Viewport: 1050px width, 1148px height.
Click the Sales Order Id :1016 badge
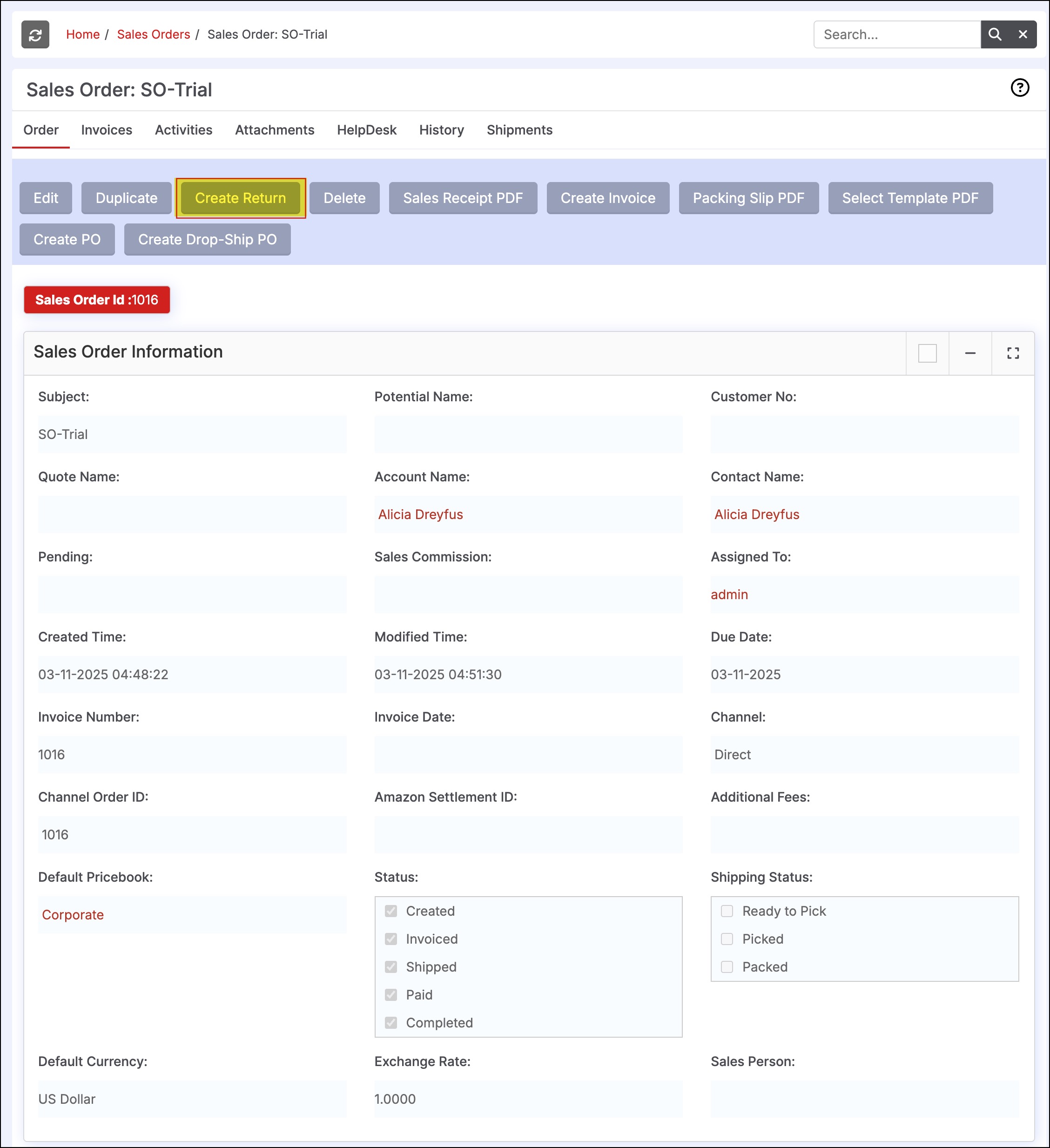pos(97,299)
